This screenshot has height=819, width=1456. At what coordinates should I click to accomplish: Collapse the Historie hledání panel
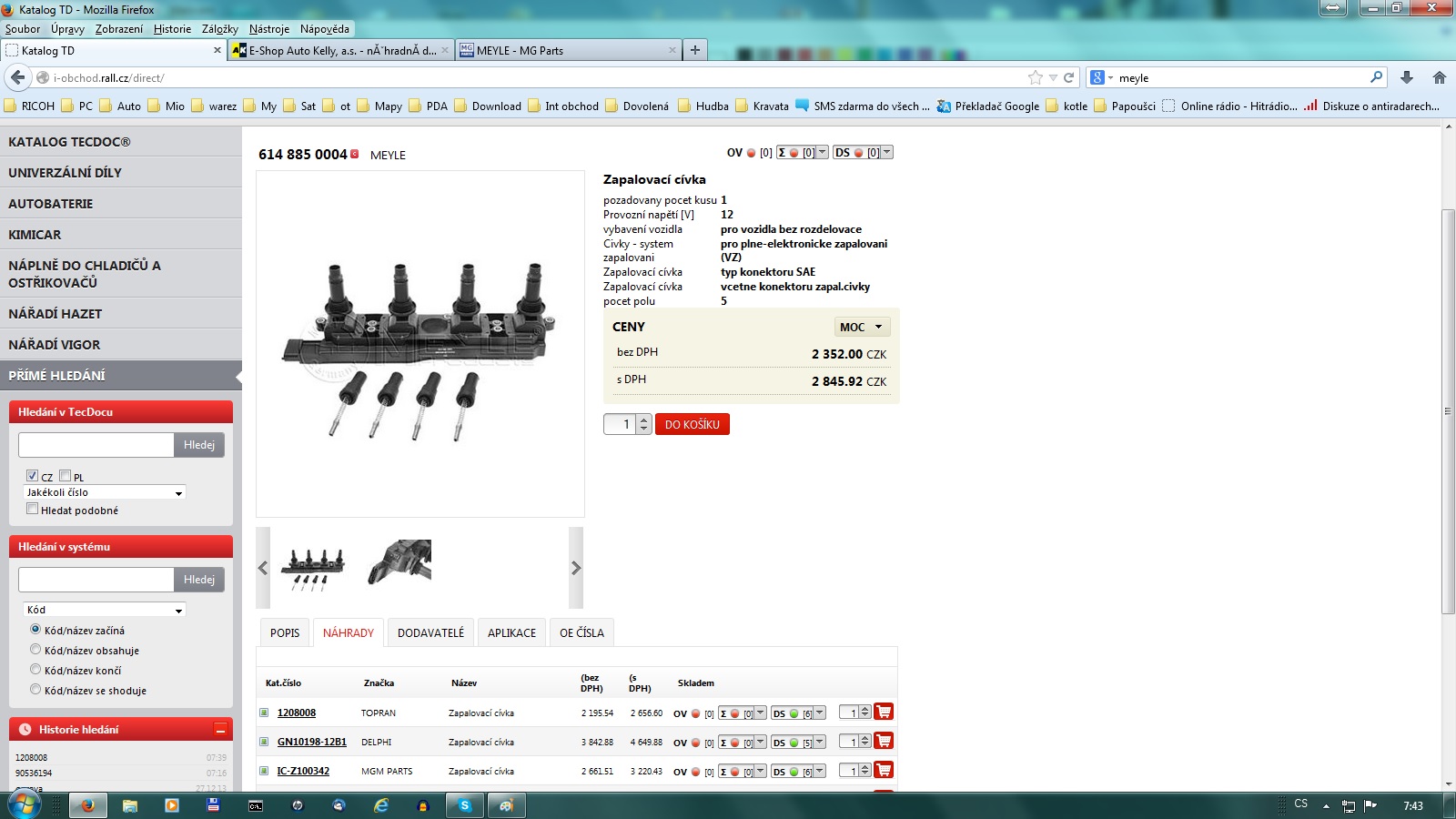[x=219, y=729]
